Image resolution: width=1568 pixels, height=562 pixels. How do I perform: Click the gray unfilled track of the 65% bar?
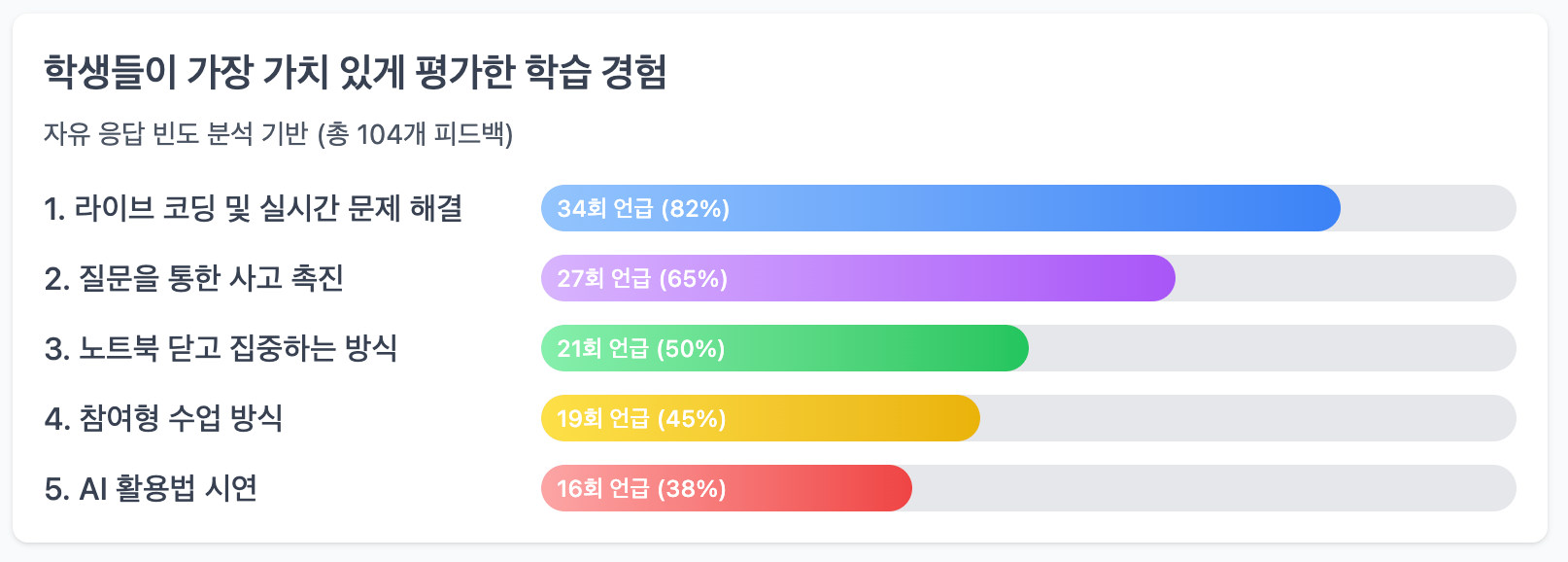coord(1346,278)
